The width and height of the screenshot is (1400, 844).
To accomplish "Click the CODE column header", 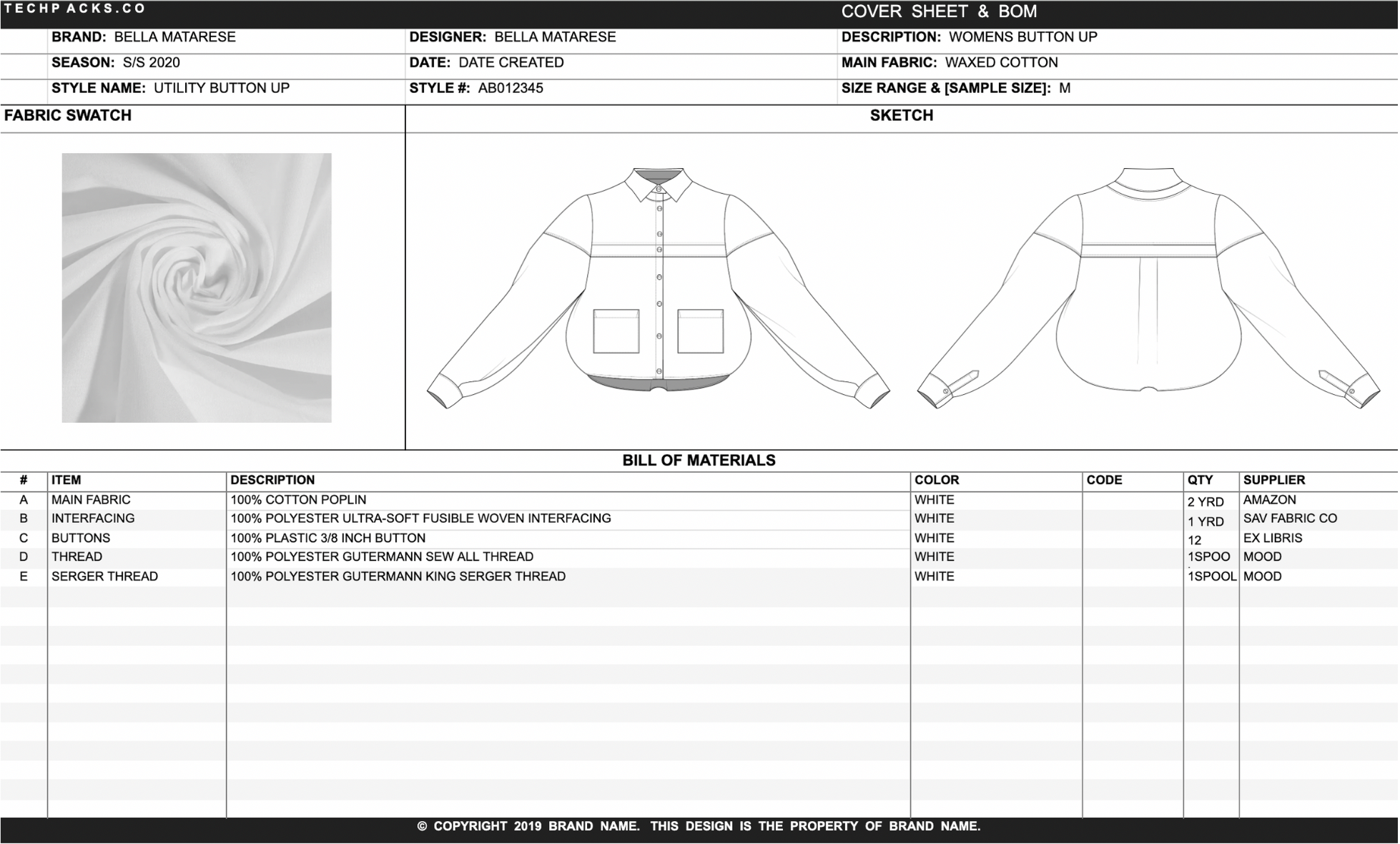I will tap(1104, 481).
